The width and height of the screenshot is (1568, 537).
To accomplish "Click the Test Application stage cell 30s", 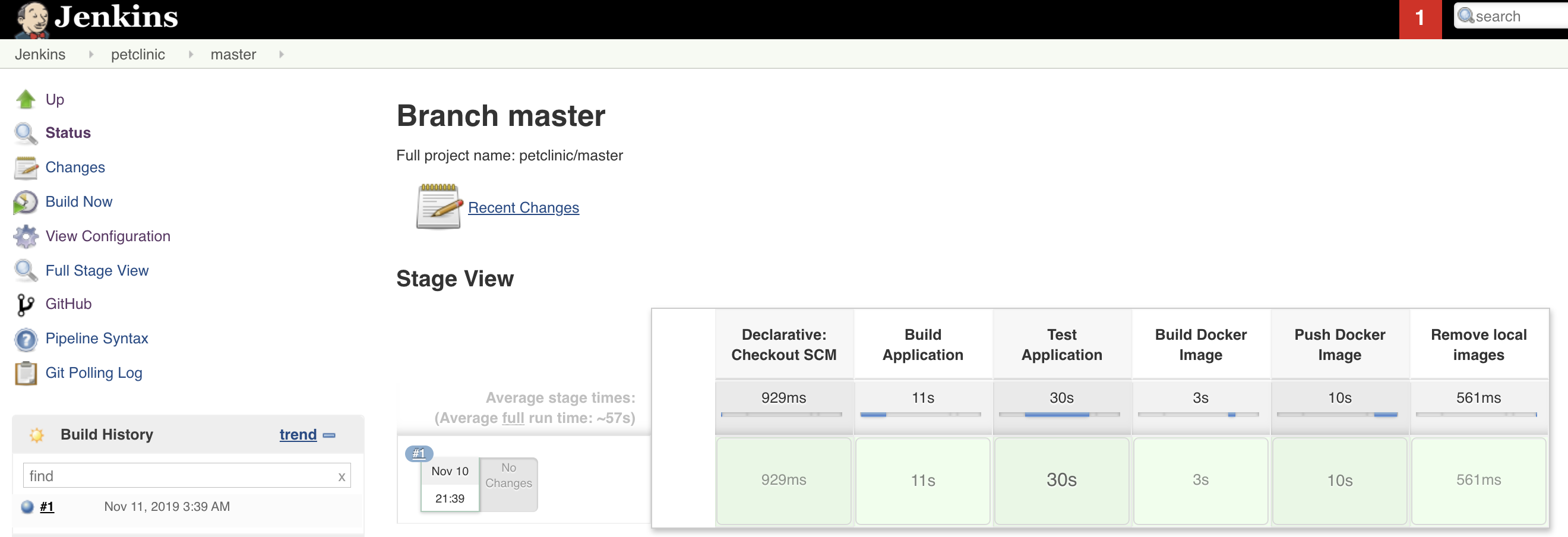I will pos(1061,481).
